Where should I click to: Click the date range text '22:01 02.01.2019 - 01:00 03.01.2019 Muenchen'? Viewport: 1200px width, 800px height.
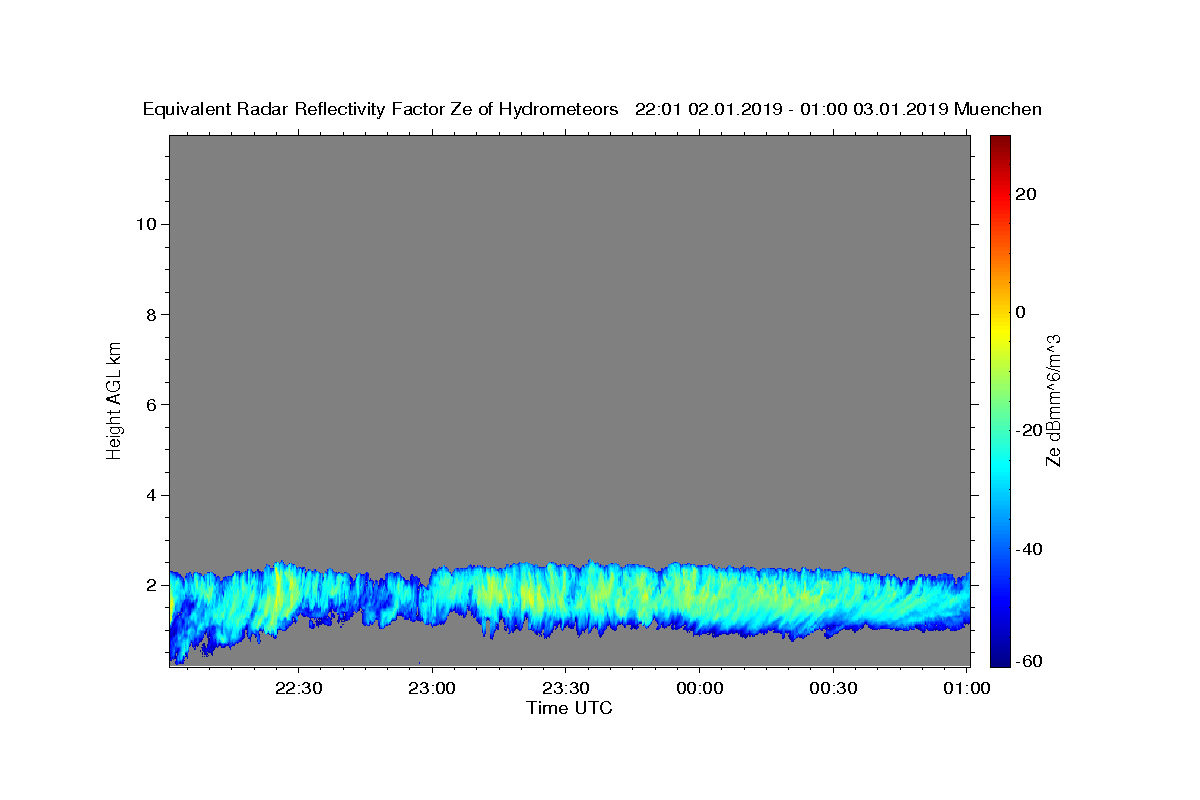click(839, 110)
